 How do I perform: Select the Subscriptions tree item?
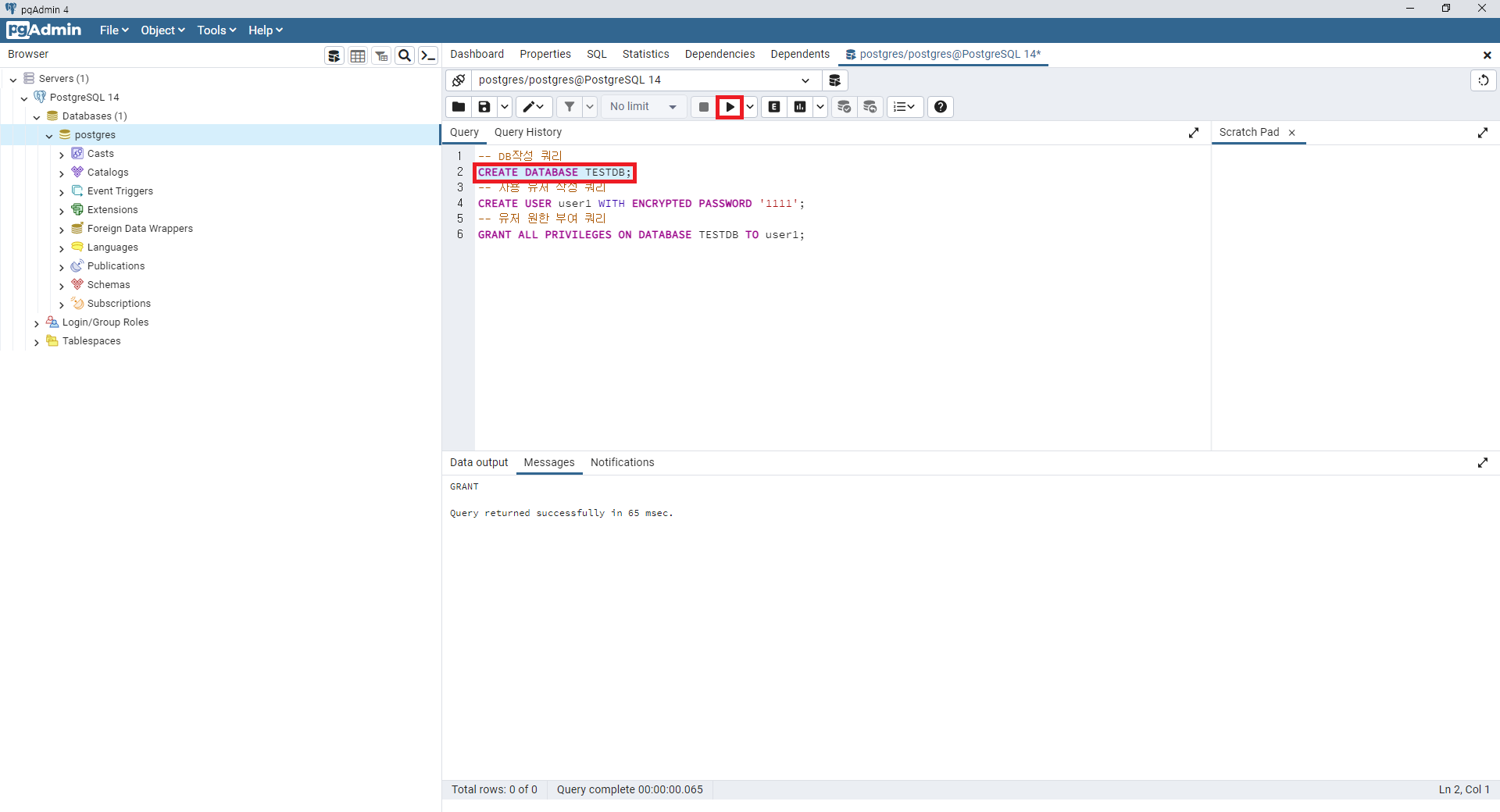click(x=119, y=304)
